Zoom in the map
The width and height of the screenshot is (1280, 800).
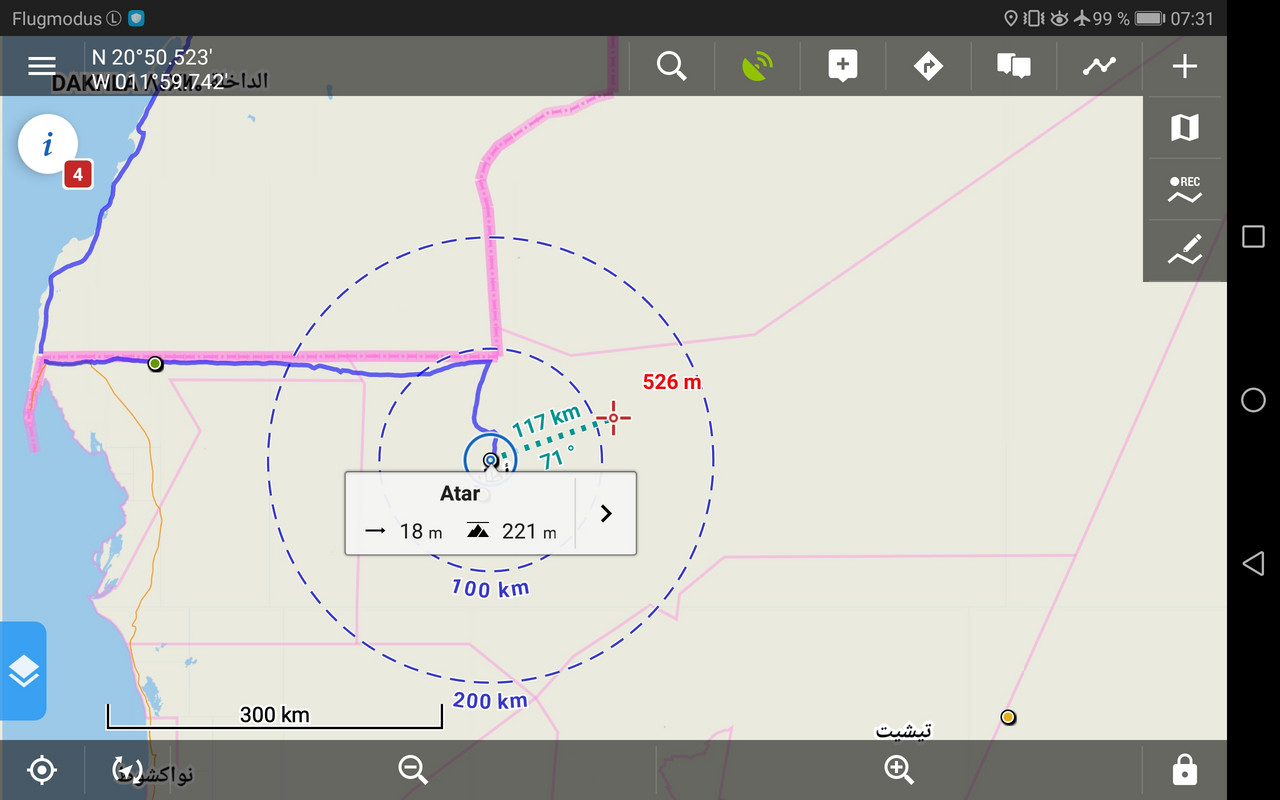899,770
